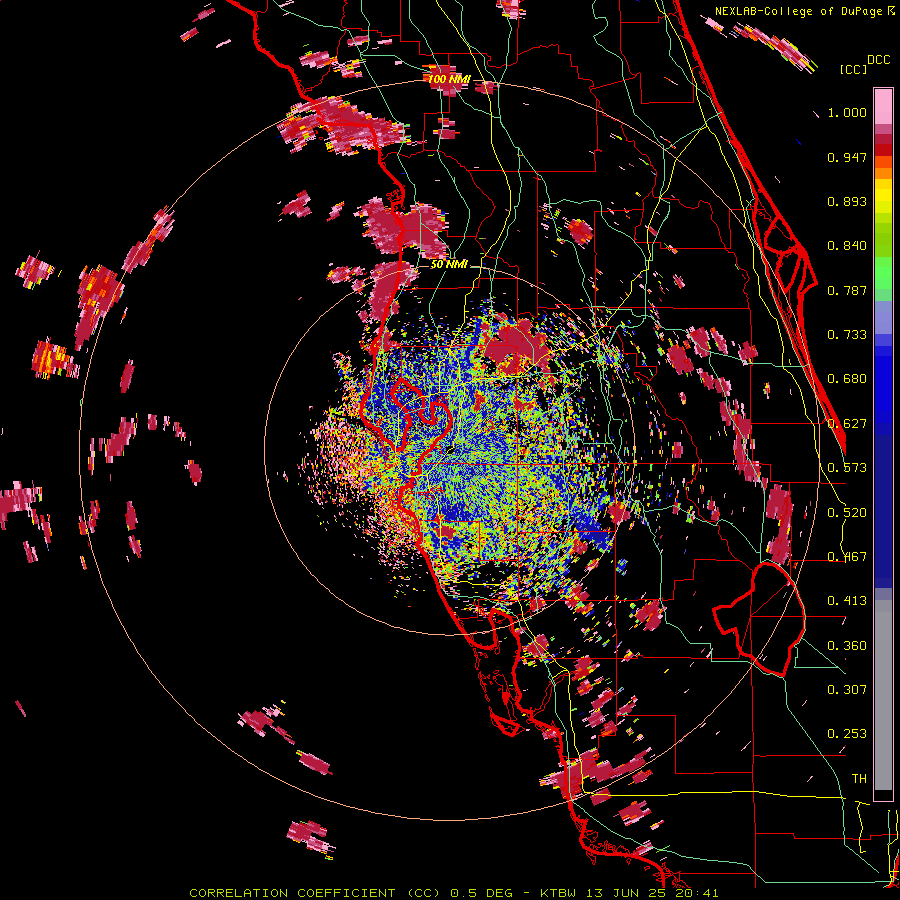The height and width of the screenshot is (900, 900).
Task: Click the 0.947 color scale label
Action: point(847,157)
